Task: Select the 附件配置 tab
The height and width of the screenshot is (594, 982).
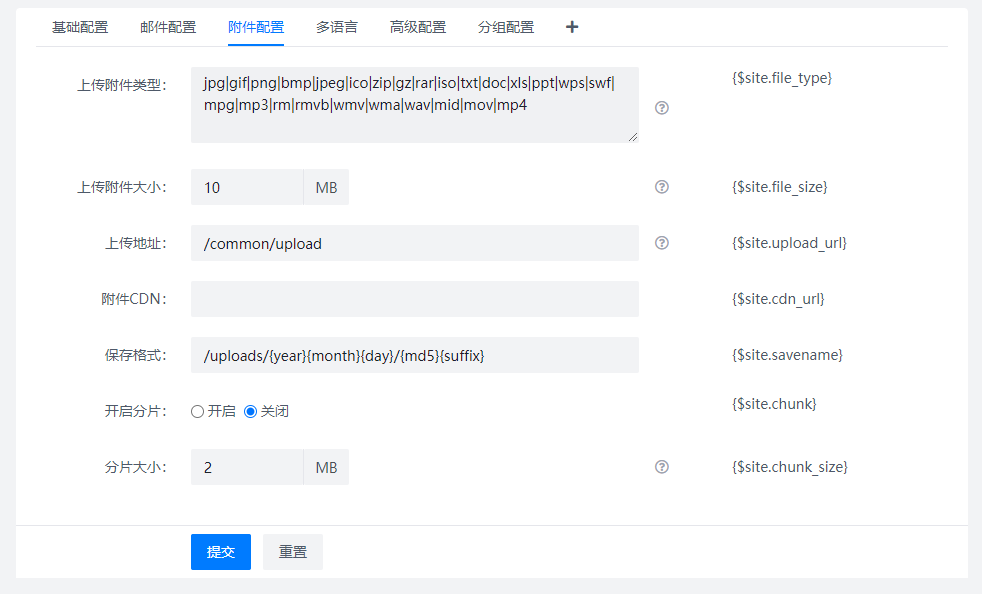Action: click(x=256, y=27)
